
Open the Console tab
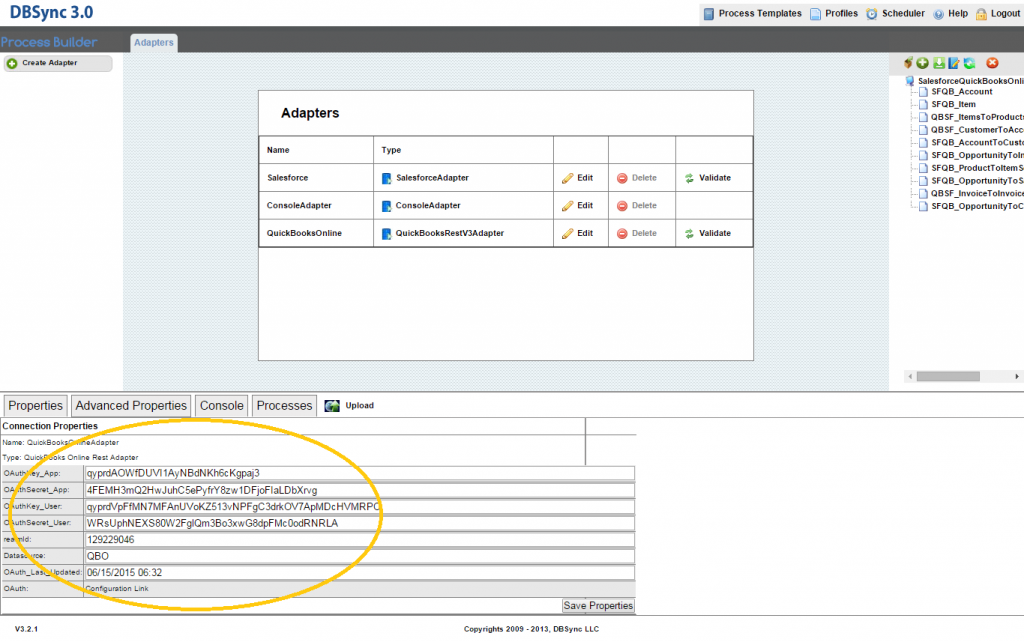[221, 405]
